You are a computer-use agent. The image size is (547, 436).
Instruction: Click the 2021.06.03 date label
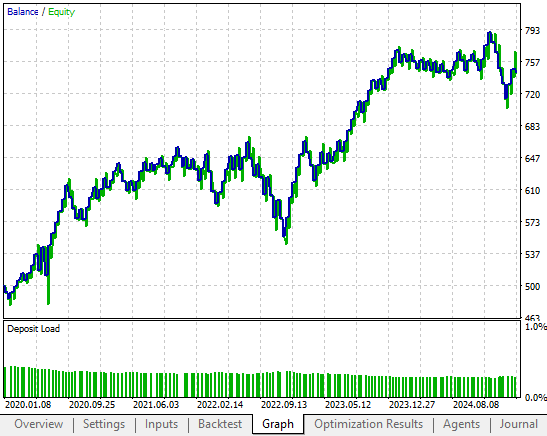[156, 405]
